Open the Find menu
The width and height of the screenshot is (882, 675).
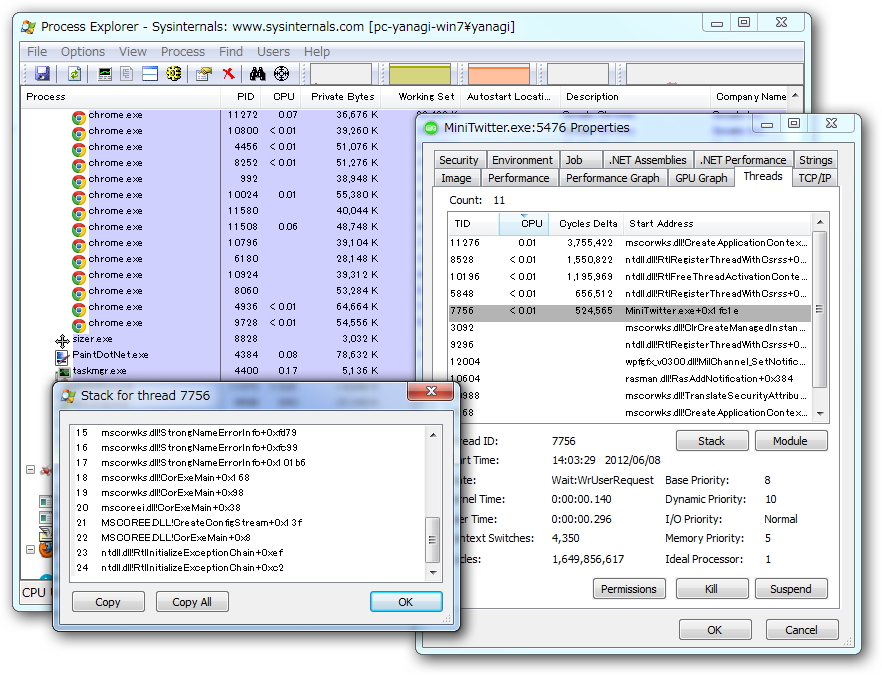(231, 52)
